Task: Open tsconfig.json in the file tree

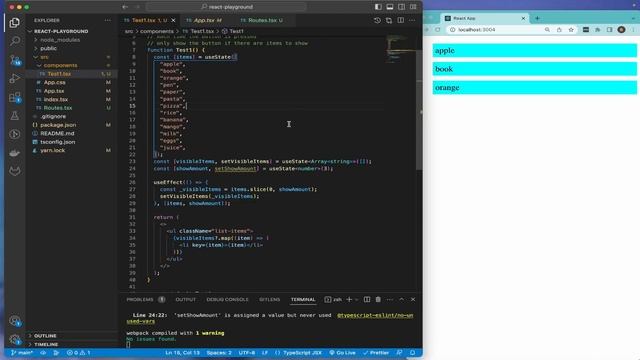Action: pos(58,142)
